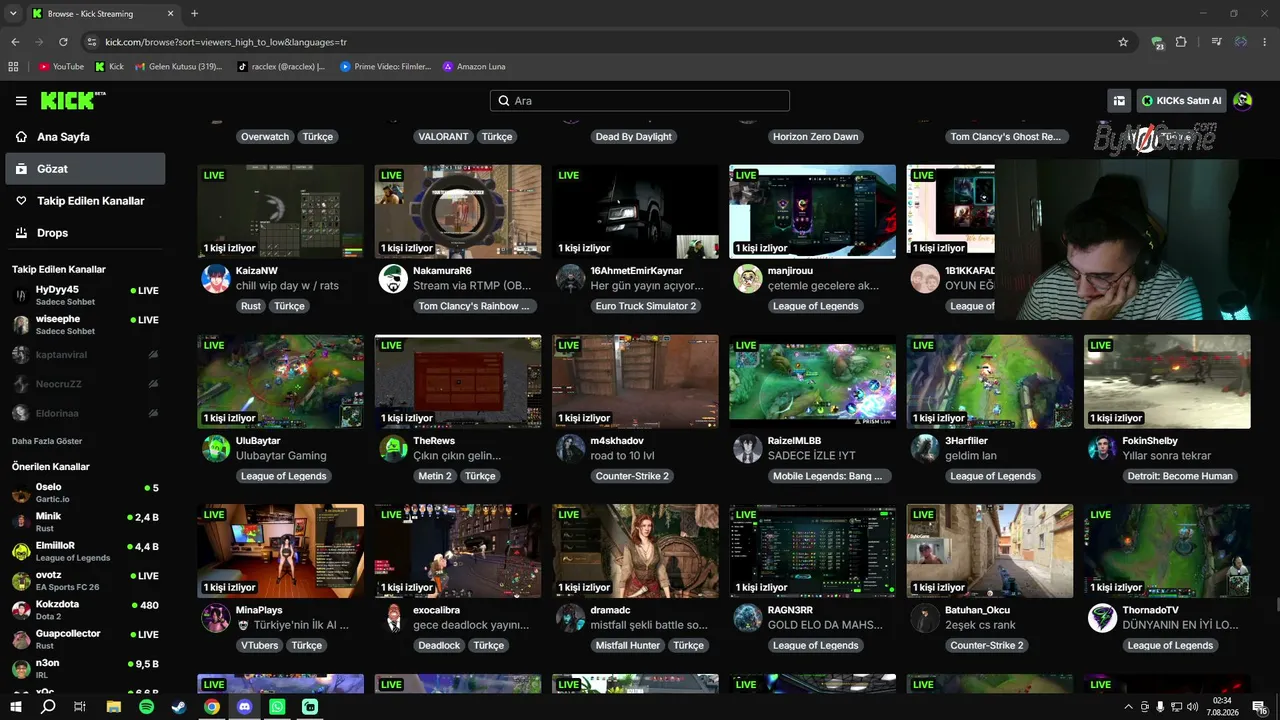The width and height of the screenshot is (1280, 720).
Task: Click the Overwatch category tag
Action: point(265,137)
